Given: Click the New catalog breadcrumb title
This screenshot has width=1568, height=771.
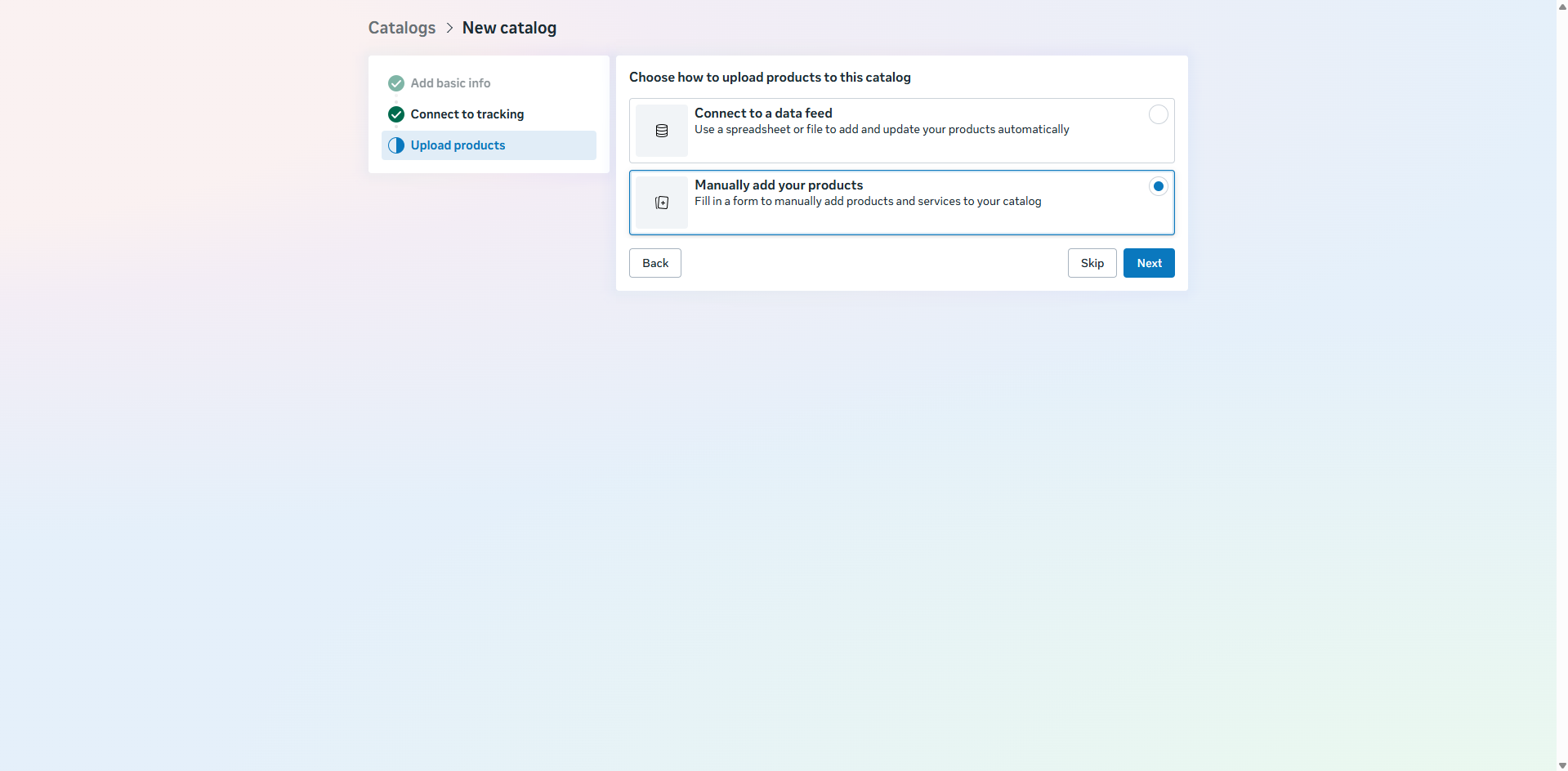Looking at the screenshot, I should [x=509, y=28].
